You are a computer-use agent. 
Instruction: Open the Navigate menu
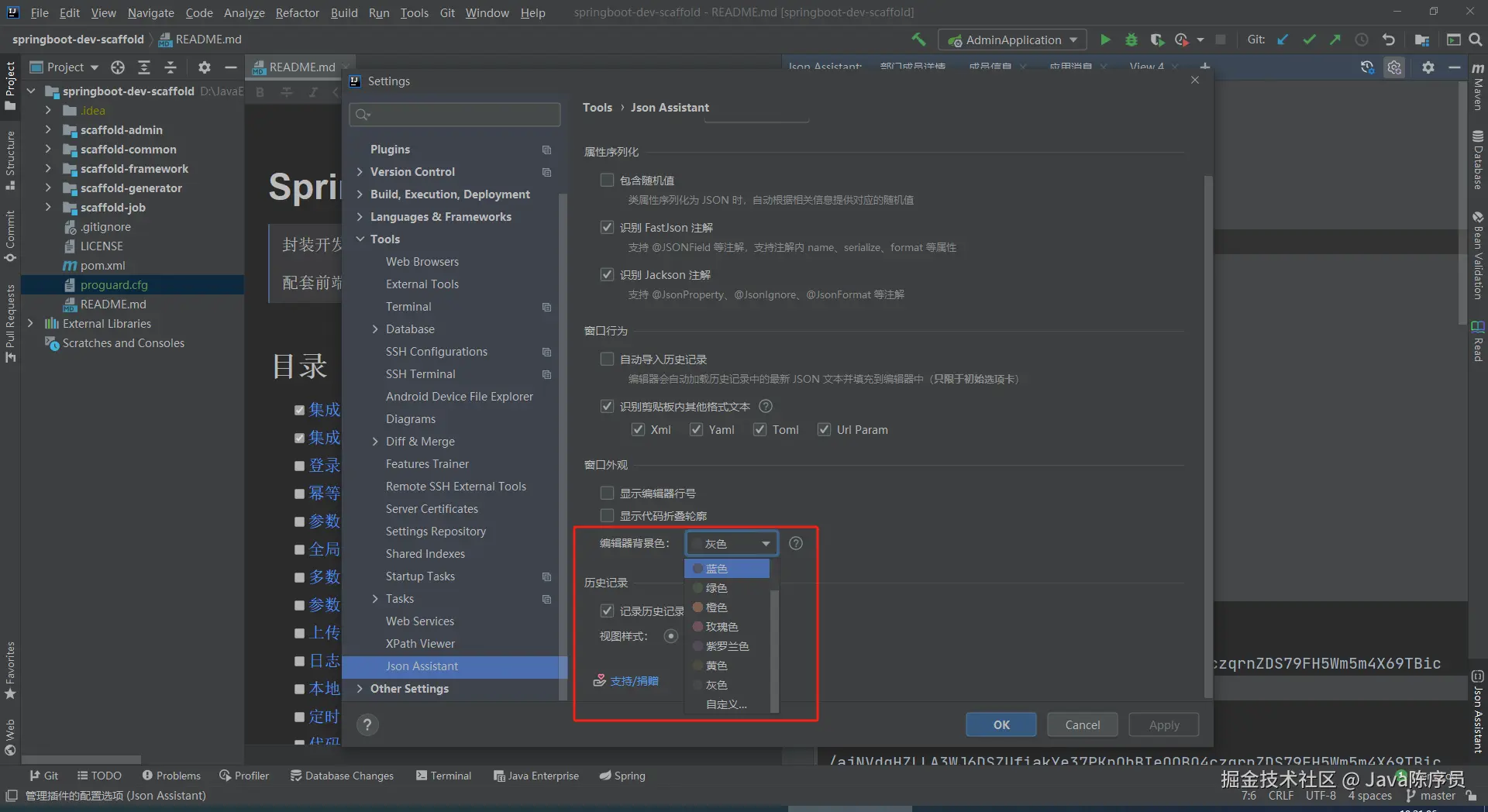pos(151,12)
